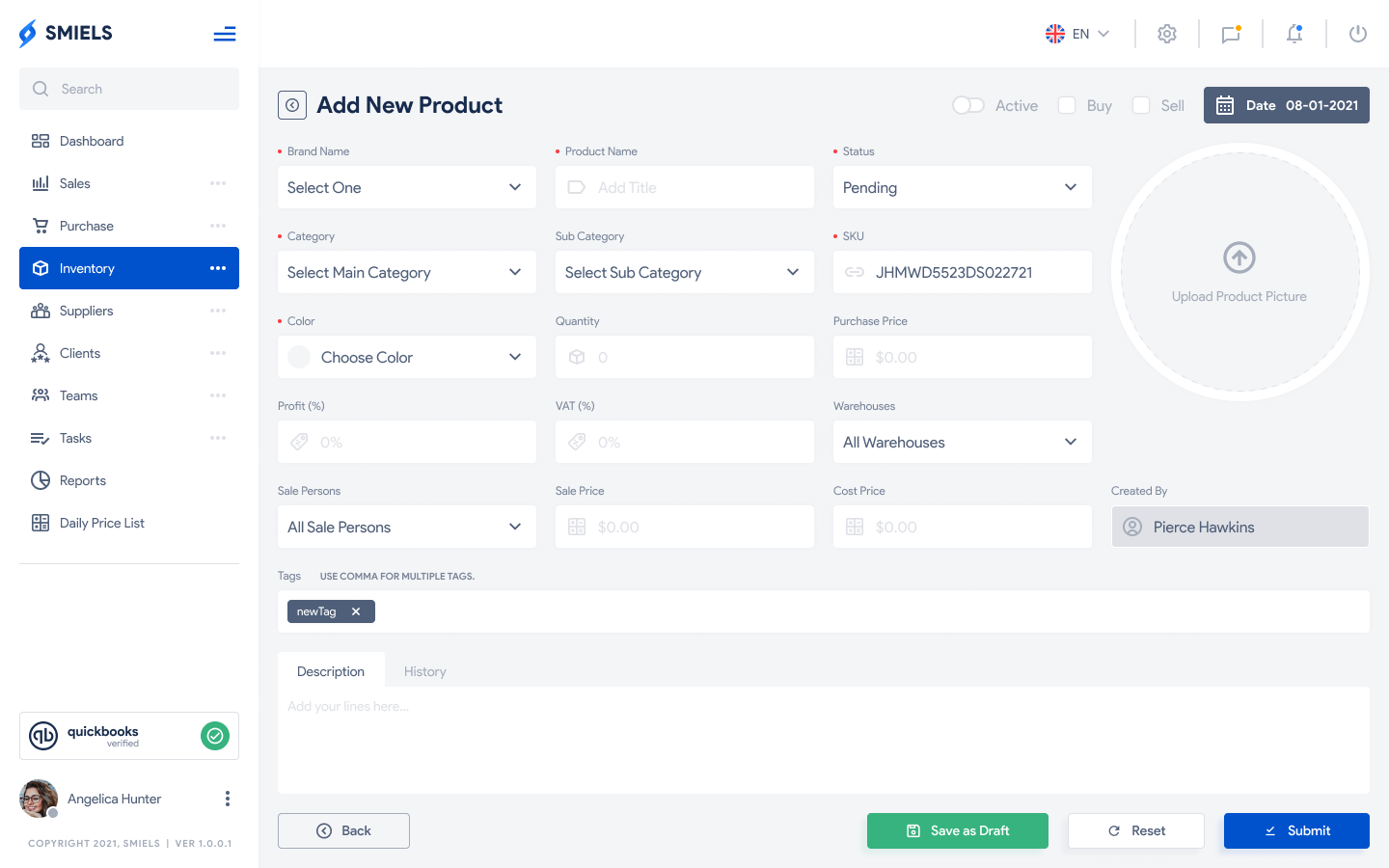
Task: Expand Select Sub Category dropdown
Action: (x=685, y=272)
